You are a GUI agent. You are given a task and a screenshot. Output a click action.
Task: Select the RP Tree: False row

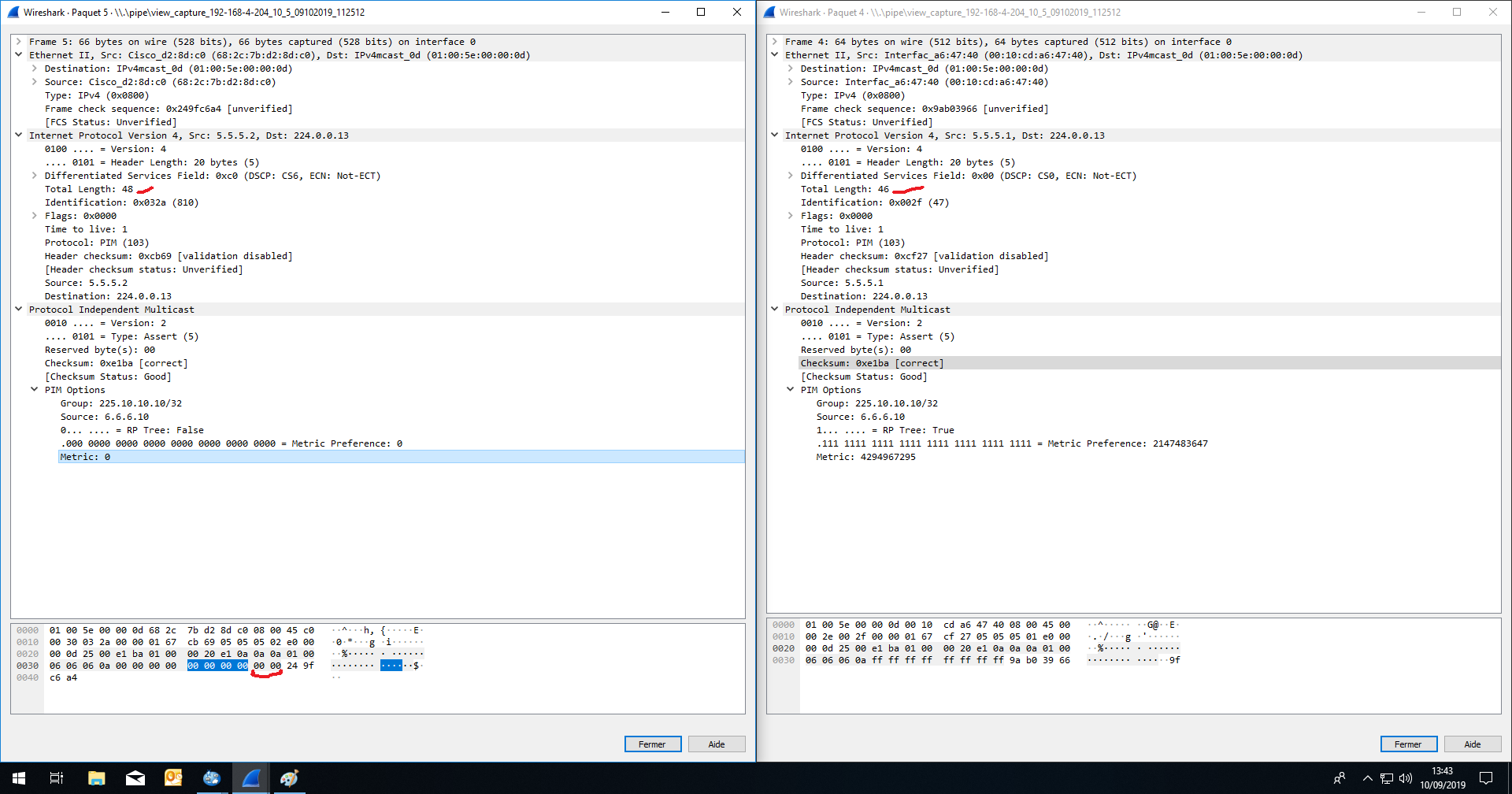[132, 430]
